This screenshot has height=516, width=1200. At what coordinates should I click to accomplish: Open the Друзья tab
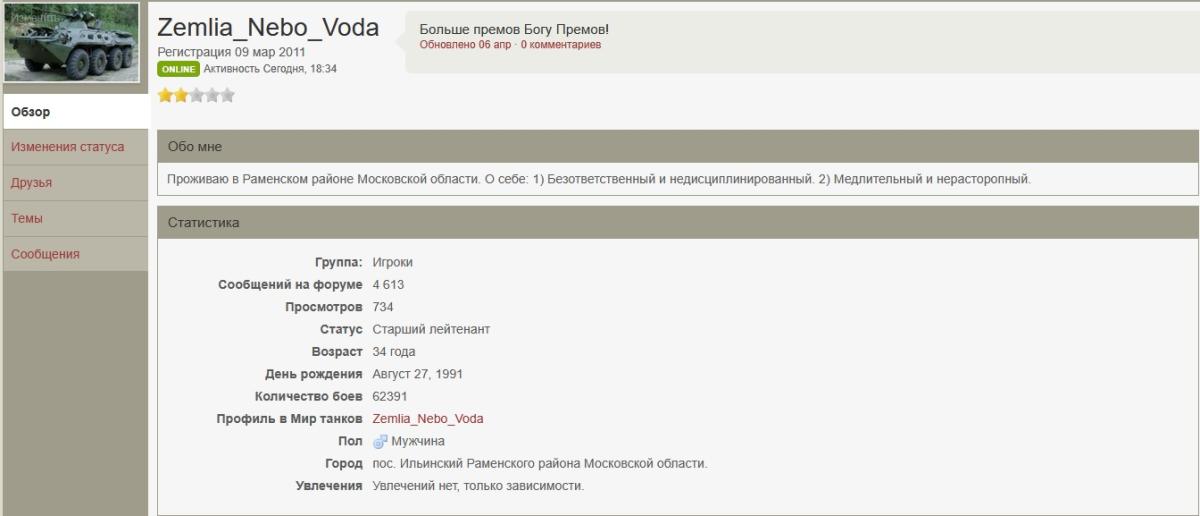[x=32, y=183]
